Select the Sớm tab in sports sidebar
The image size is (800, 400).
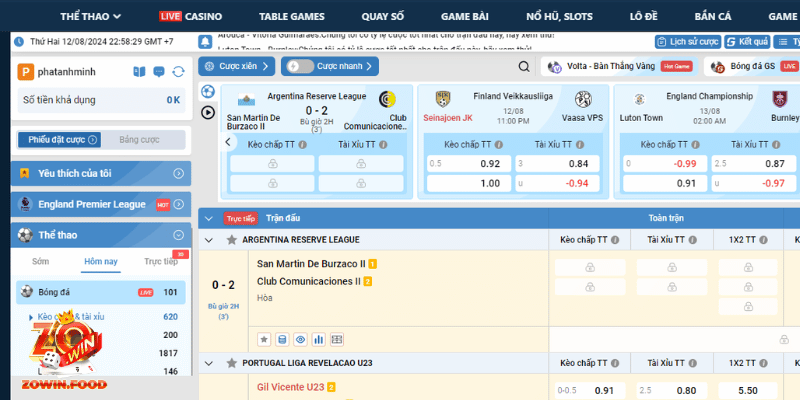(x=40, y=261)
